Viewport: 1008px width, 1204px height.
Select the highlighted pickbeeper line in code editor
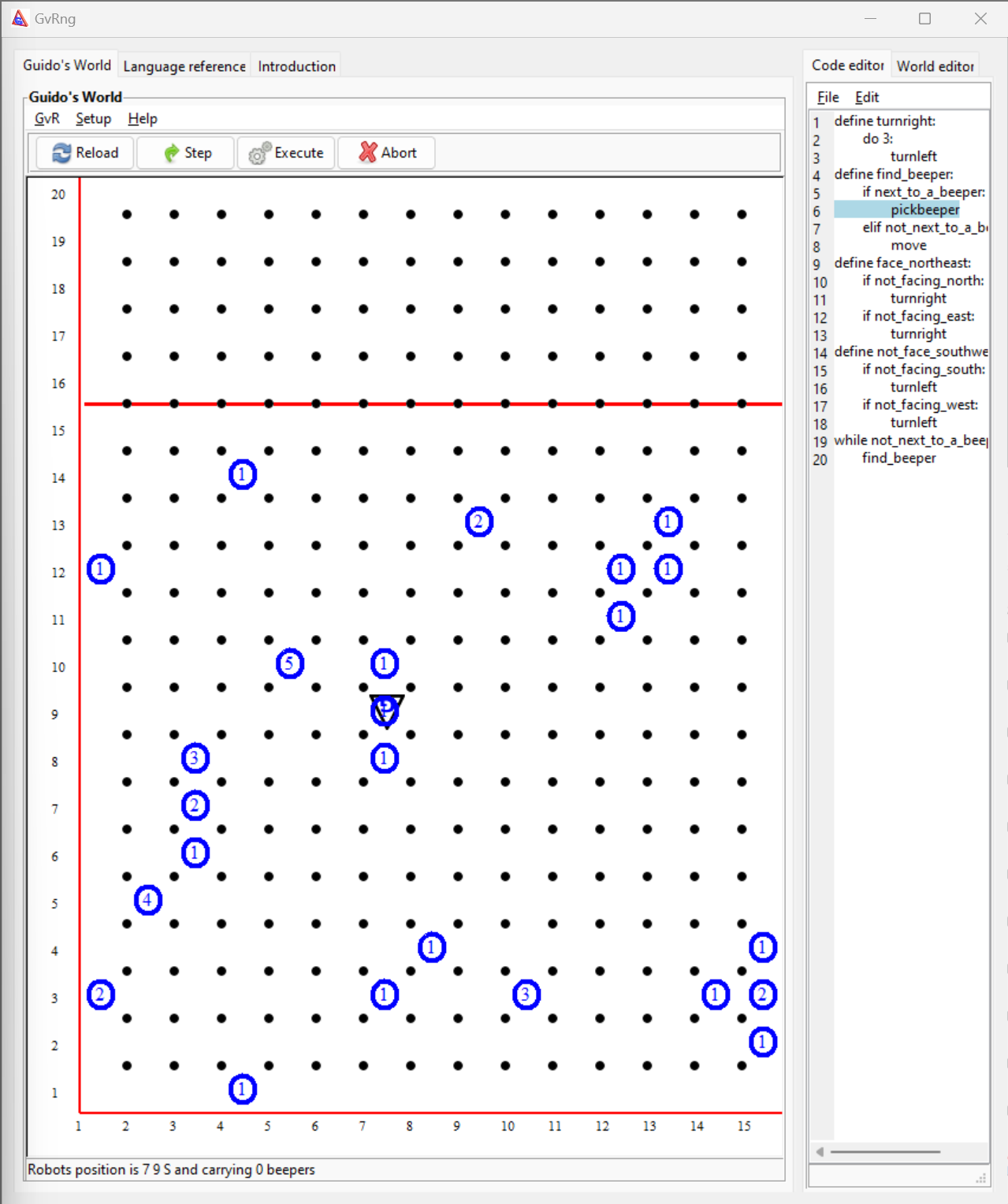click(x=924, y=210)
